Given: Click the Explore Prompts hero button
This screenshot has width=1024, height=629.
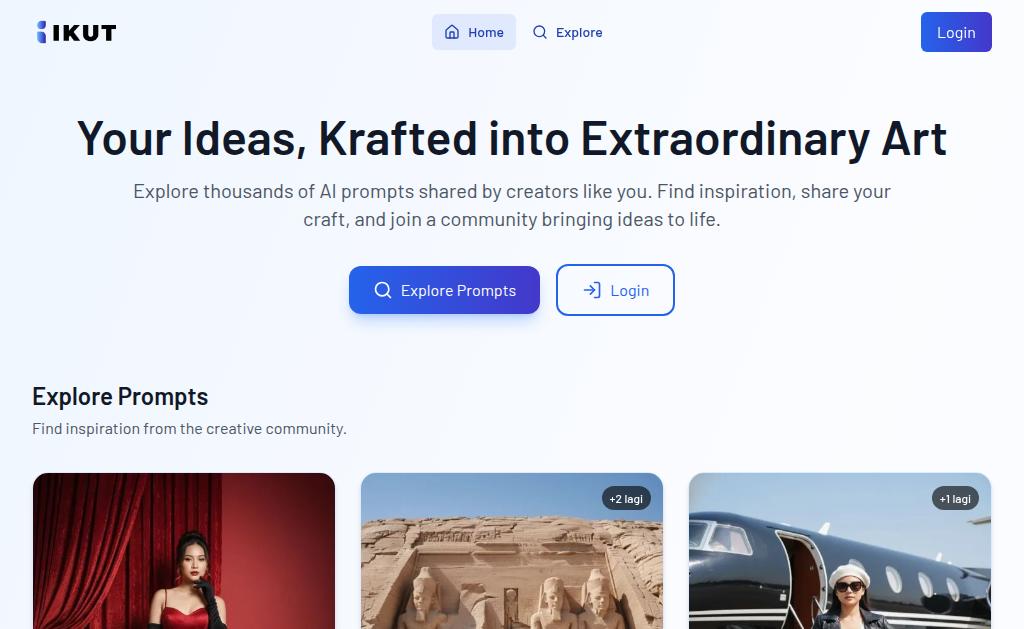Looking at the screenshot, I should [444, 290].
